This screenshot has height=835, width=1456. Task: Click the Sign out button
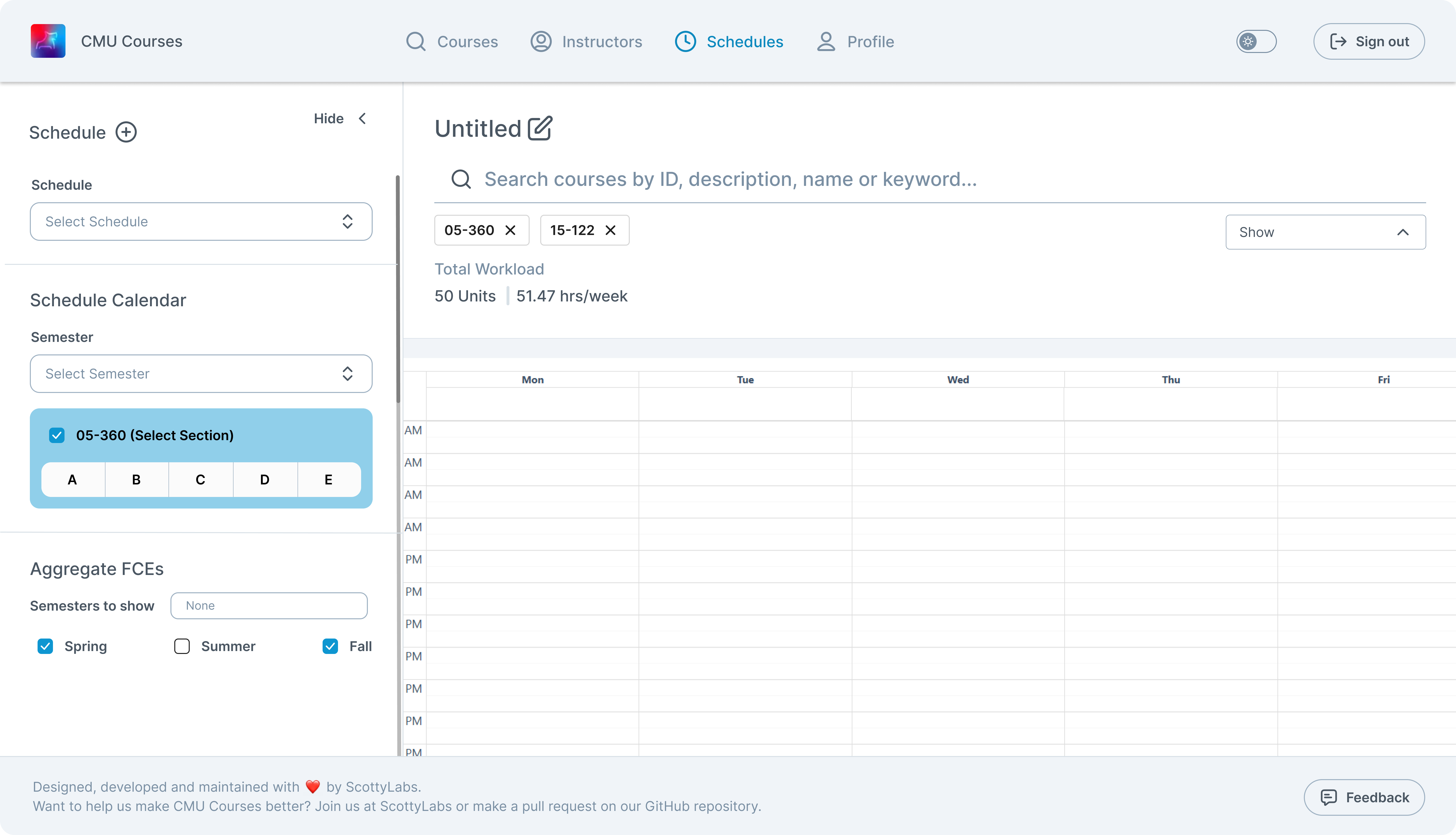(x=1368, y=41)
